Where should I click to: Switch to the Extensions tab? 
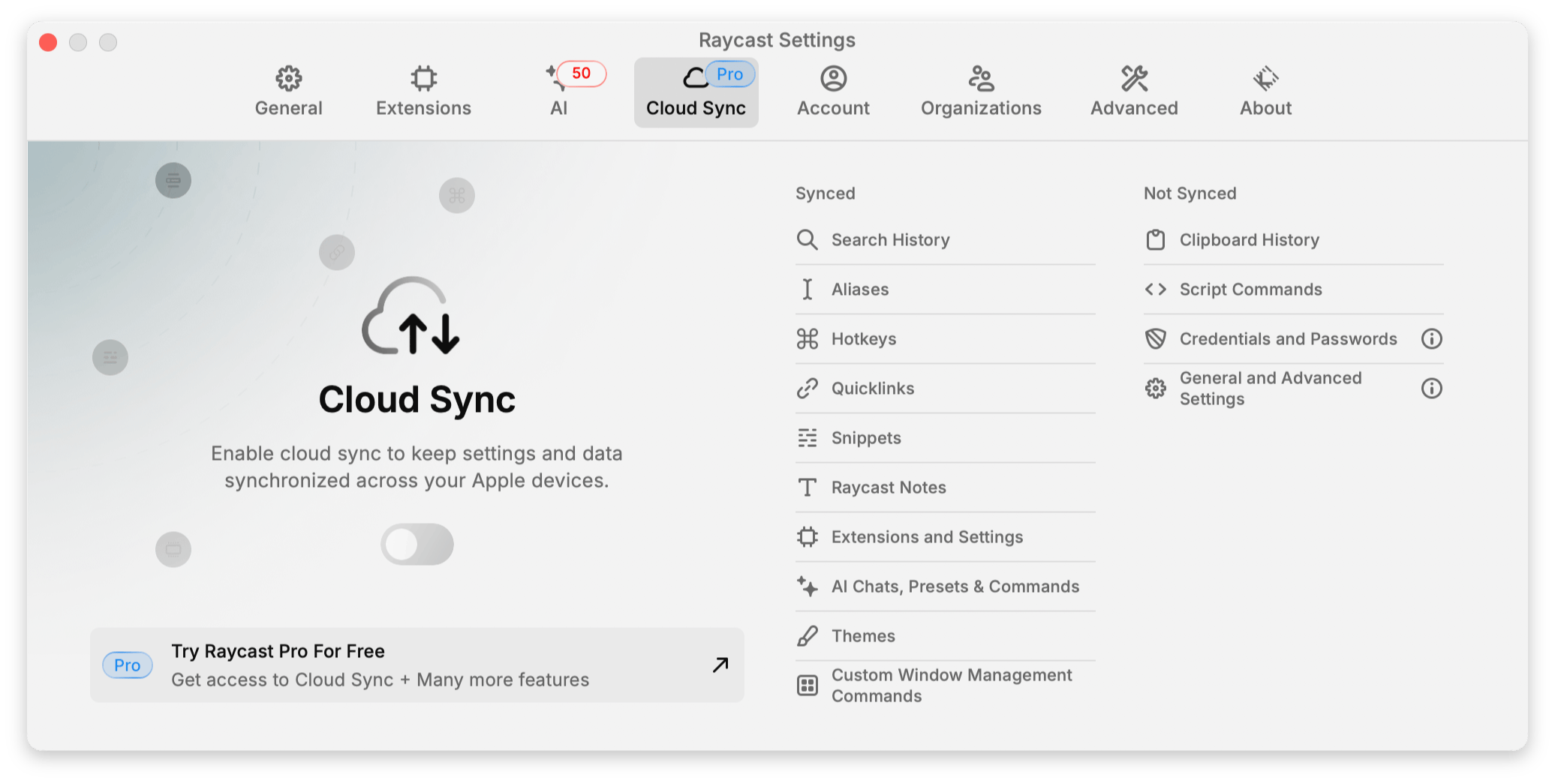click(x=423, y=92)
